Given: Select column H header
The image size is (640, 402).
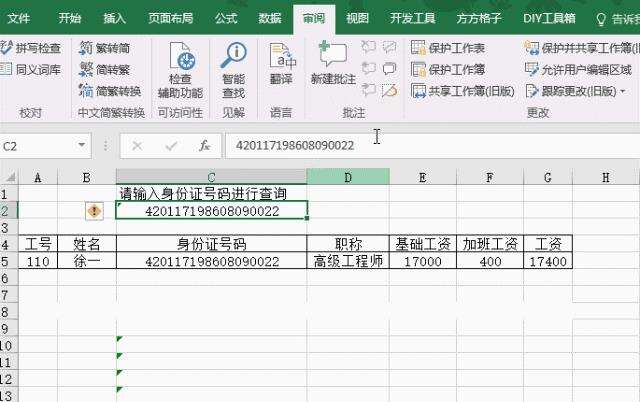Looking at the screenshot, I should point(606,178).
